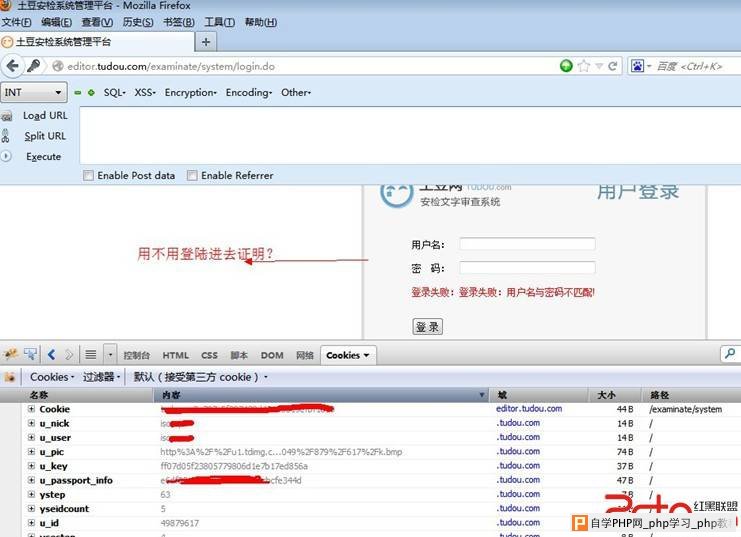The width and height of the screenshot is (741, 537).
Task: Click Firebug command line list icon
Action: [91, 354]
